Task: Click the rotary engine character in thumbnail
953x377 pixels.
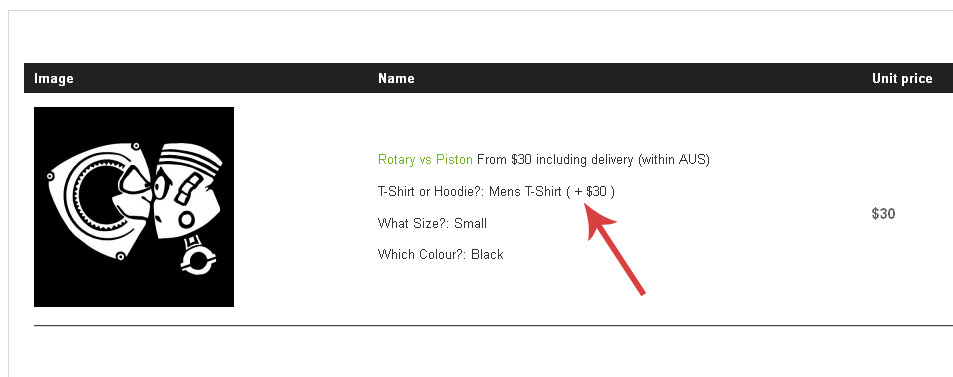Action: coord(97,201)
